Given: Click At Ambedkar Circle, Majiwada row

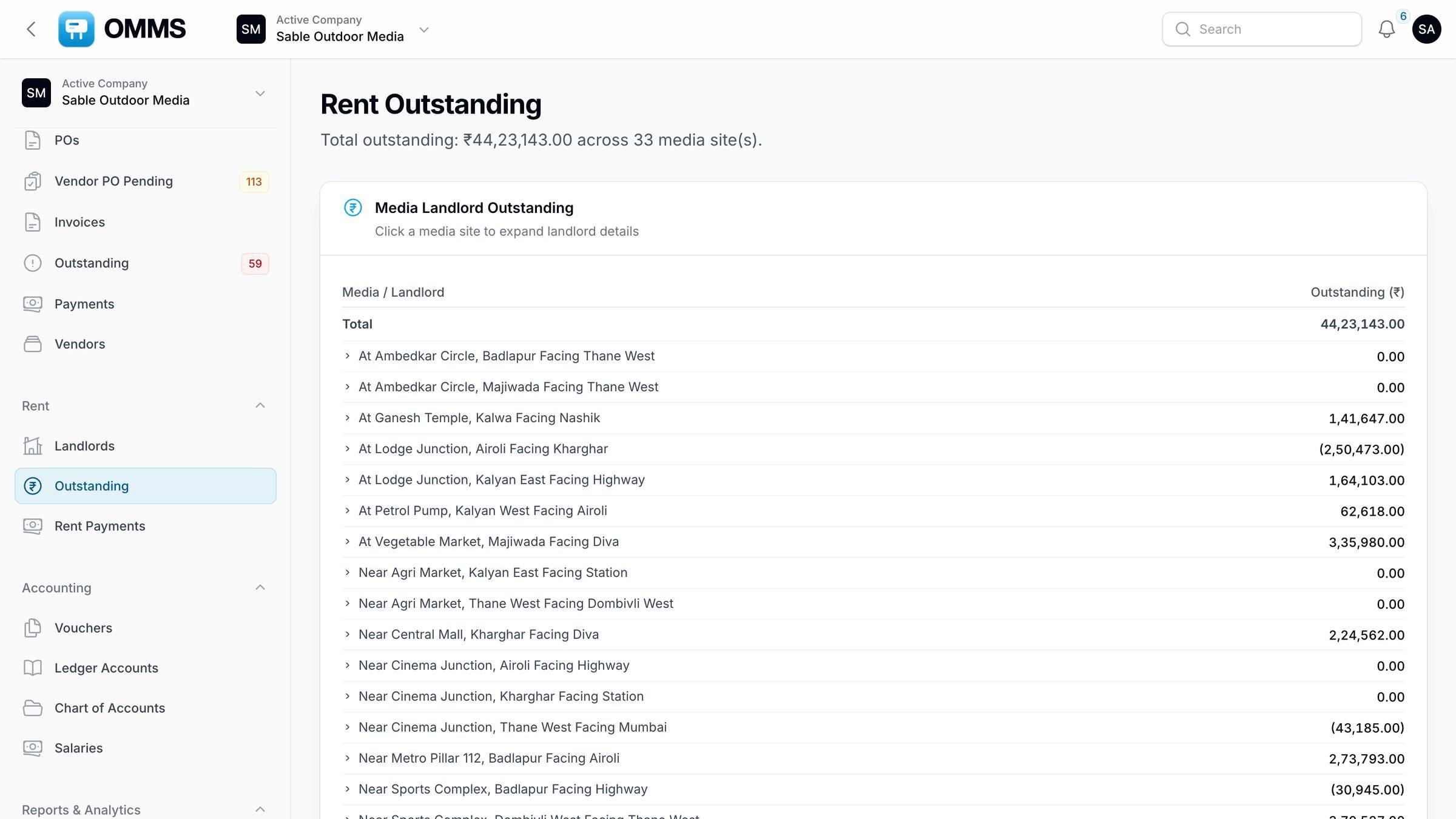Looking at the screenshot, I should 873,387.
